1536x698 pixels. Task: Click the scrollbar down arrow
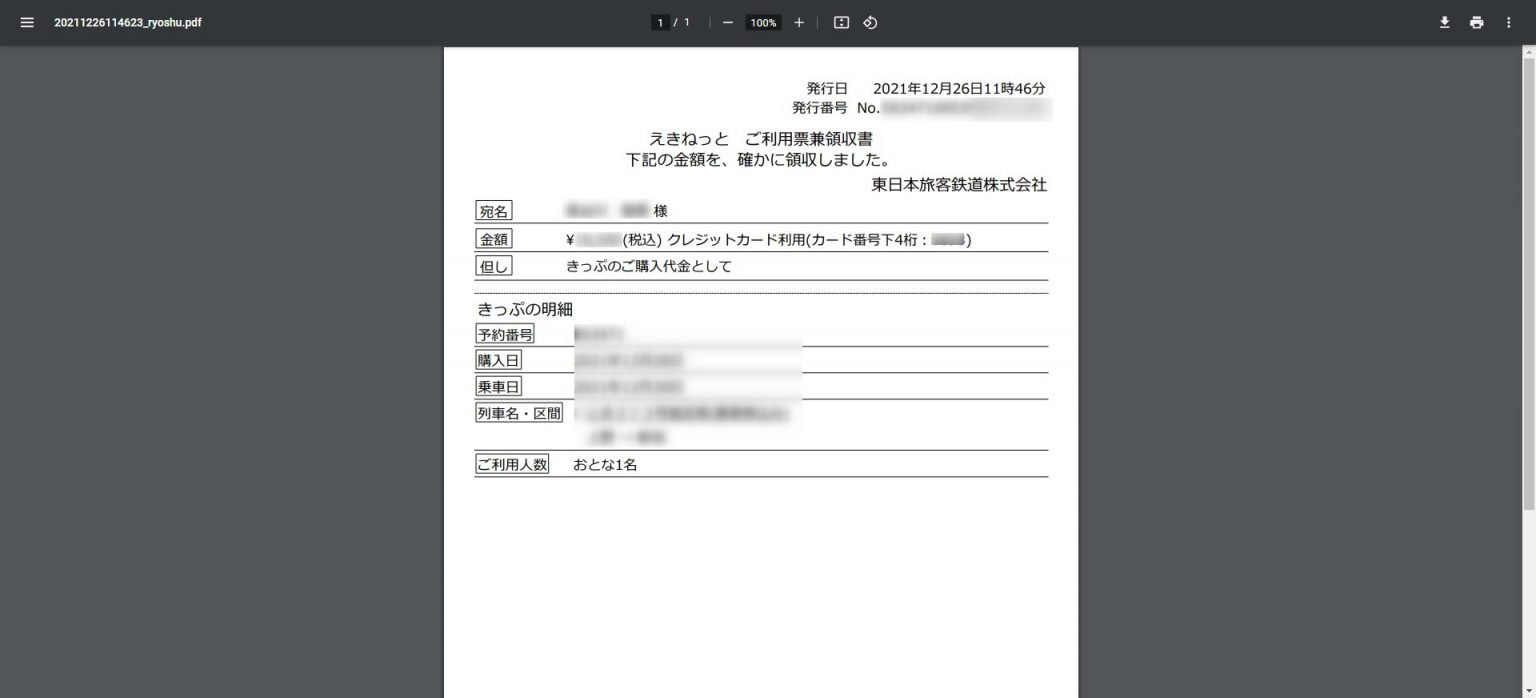pos(1529,691)
